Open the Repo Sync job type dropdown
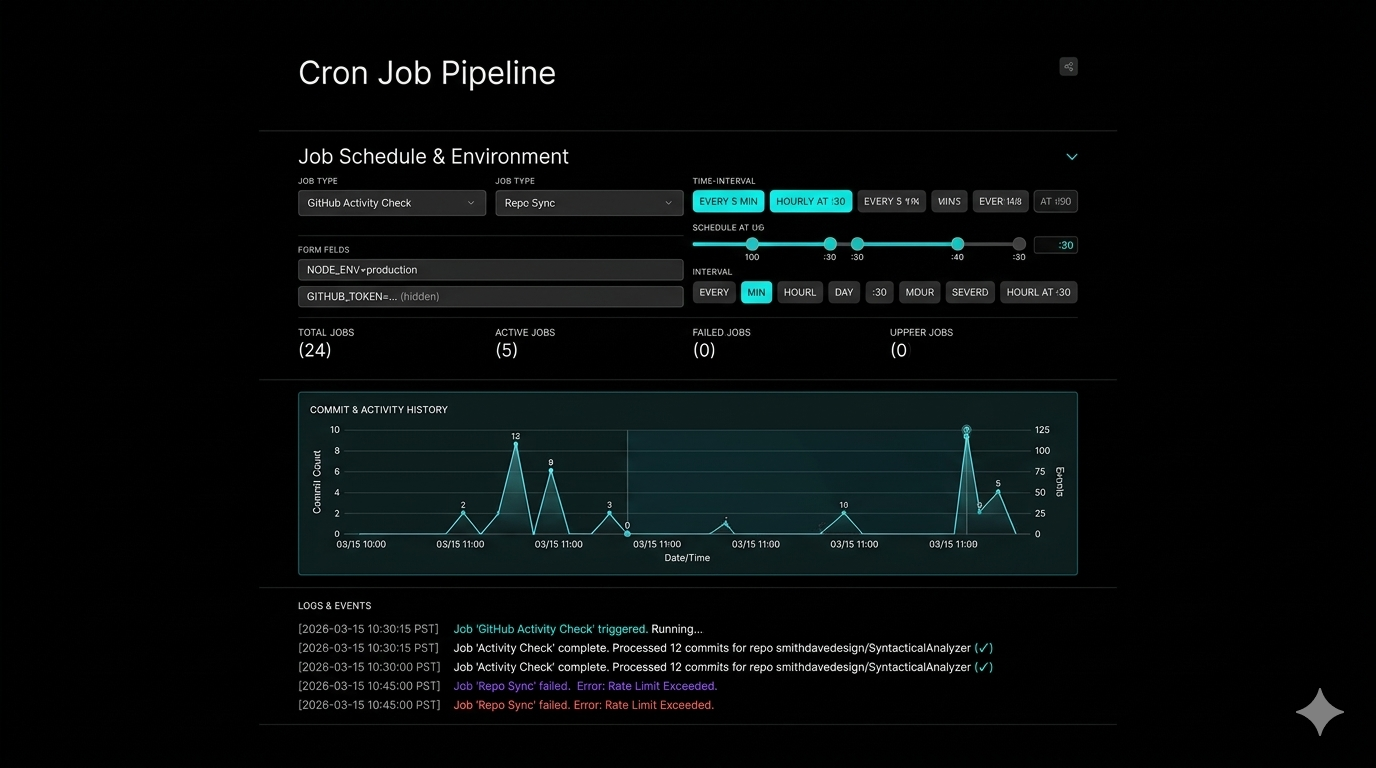Screen dimensions: 1376x768 coord(589,202)
